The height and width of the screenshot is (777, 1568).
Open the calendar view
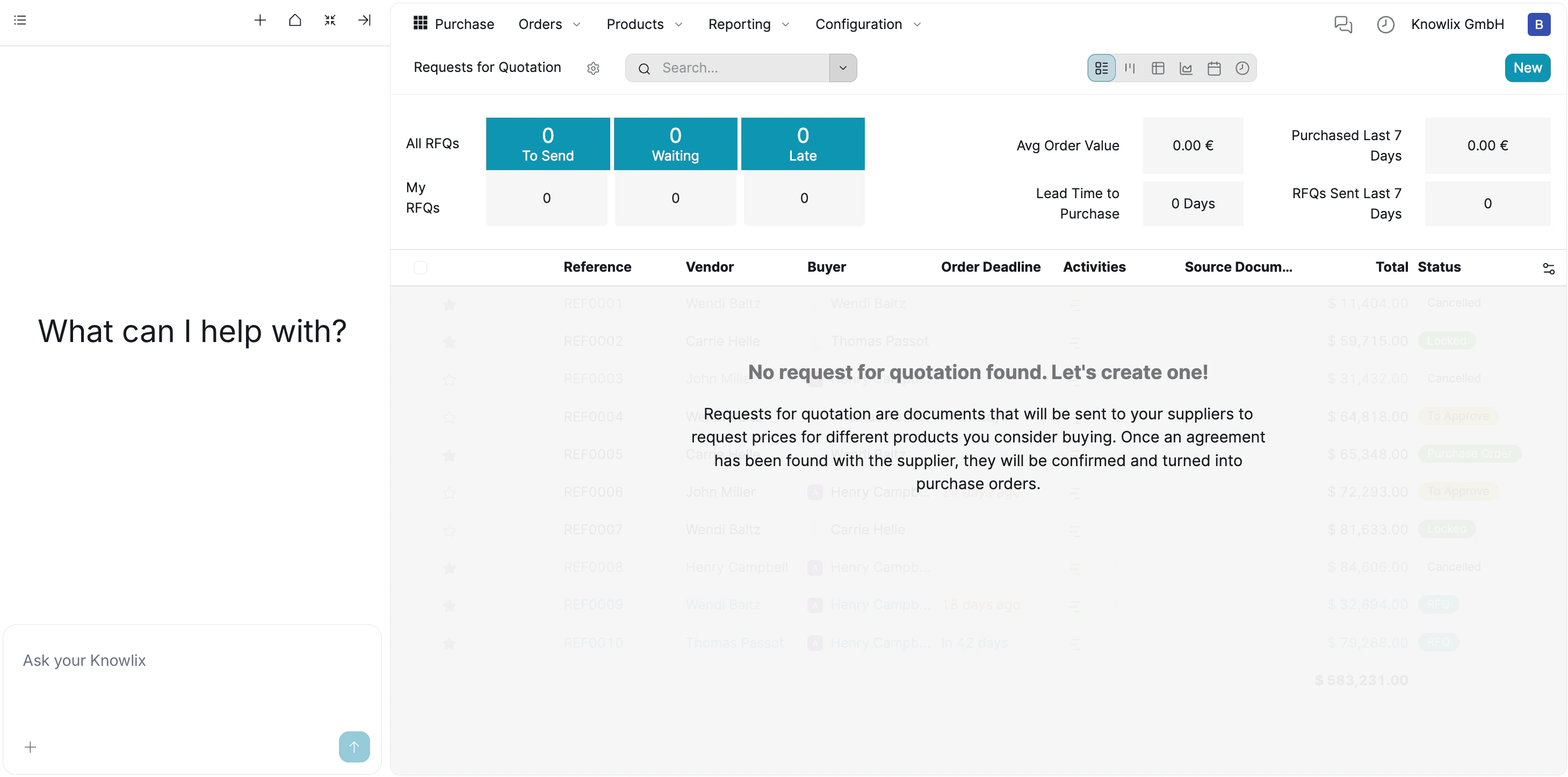coord(1214,68)
